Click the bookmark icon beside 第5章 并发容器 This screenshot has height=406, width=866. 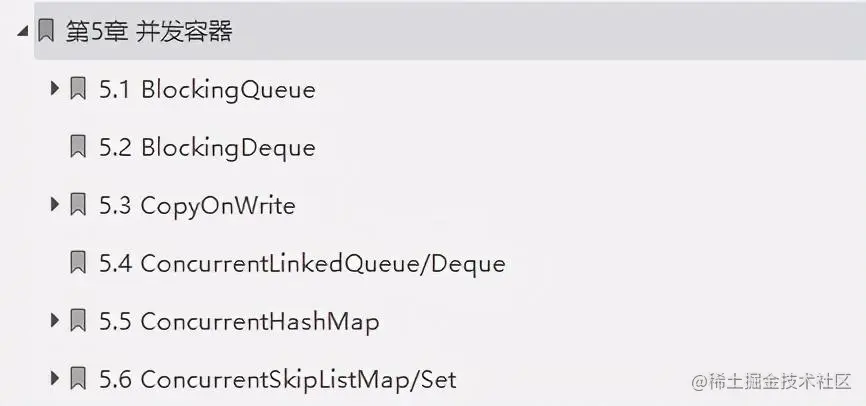[x=45, y=32]
